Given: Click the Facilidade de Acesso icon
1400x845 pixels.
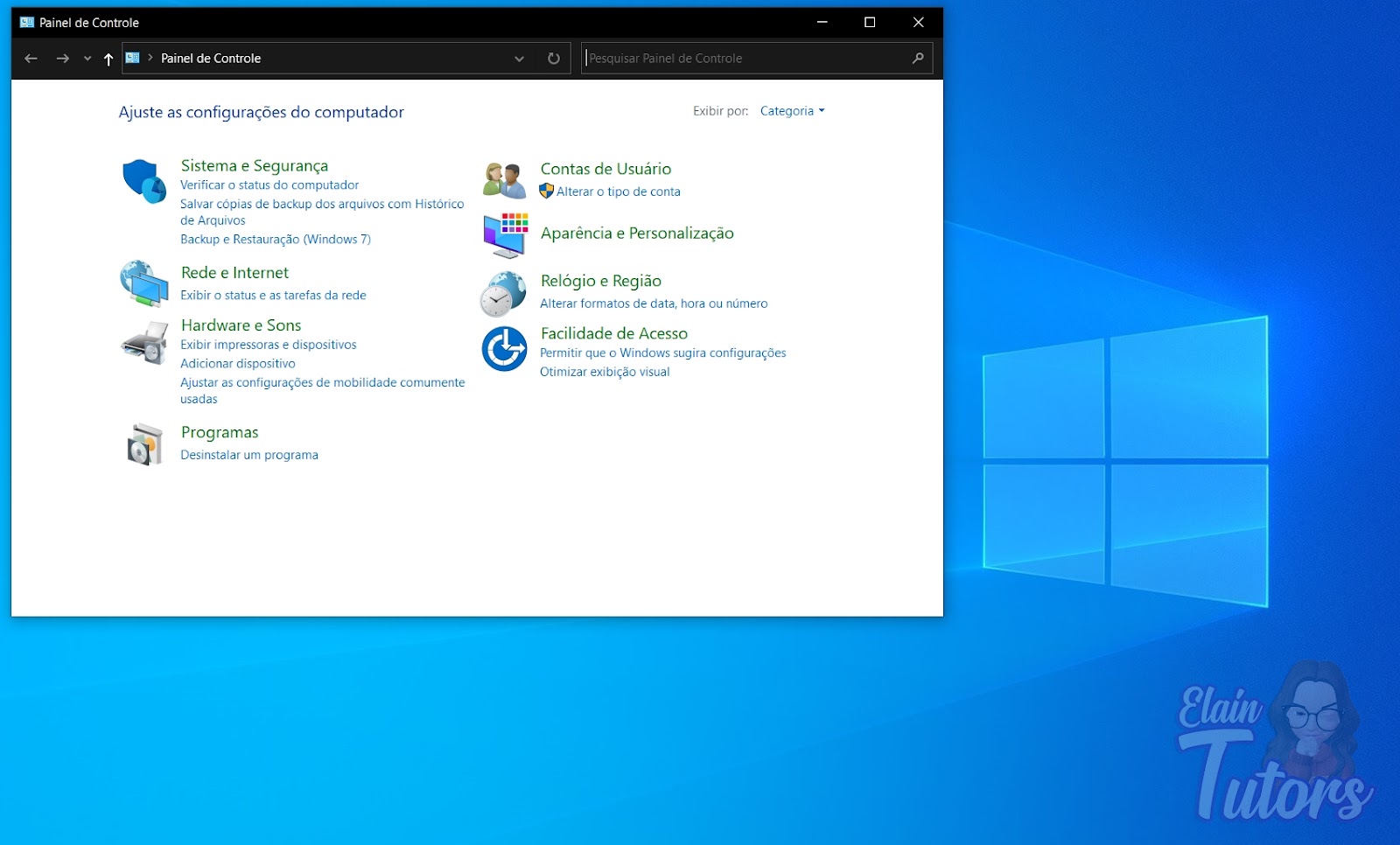Looking at the screenshot, I should [504, 348].
